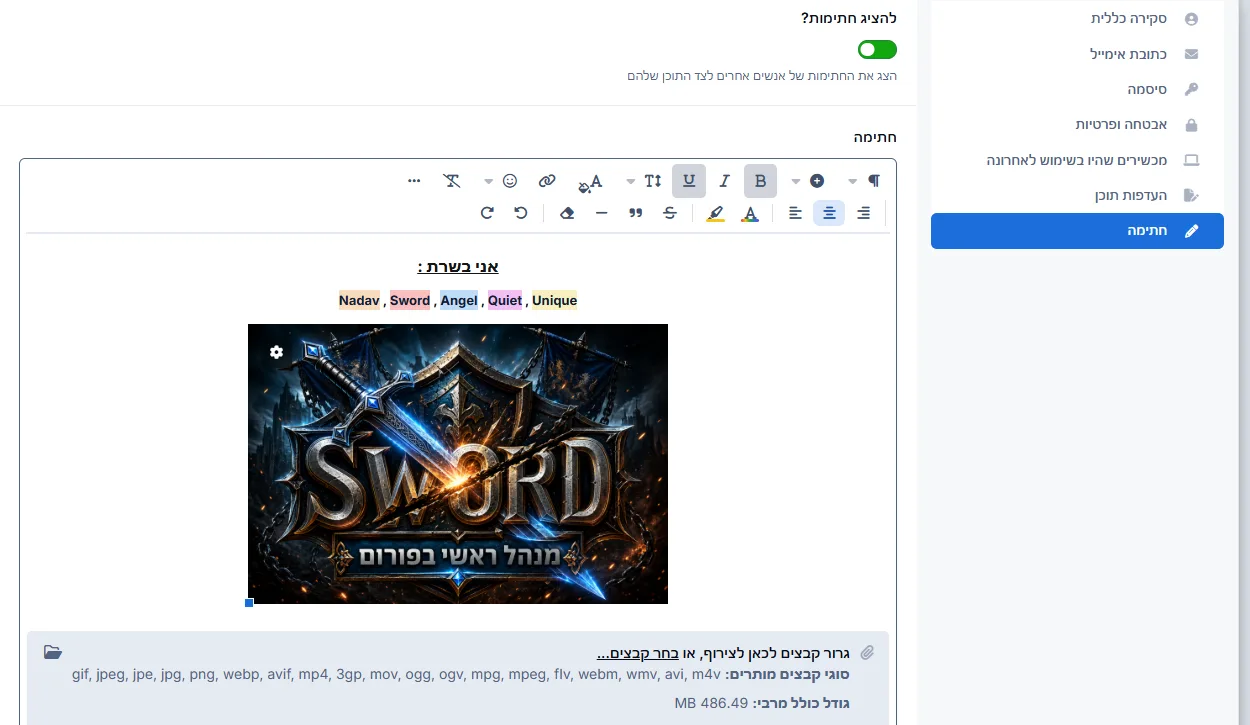Select the Sword banner image
Viewport: 1250px width, 725px height.
(x=458, y=464)
